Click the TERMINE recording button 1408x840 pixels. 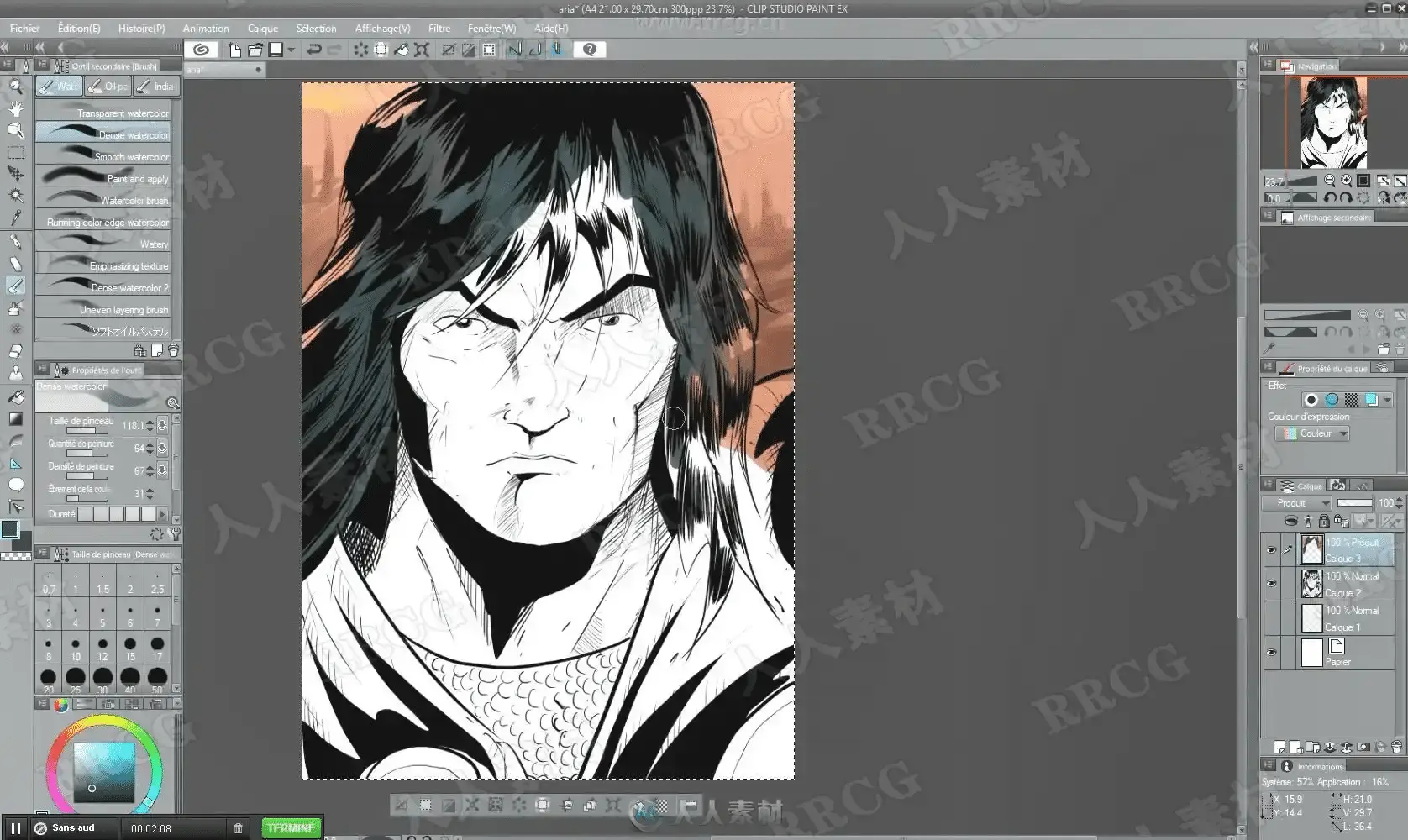291,828
